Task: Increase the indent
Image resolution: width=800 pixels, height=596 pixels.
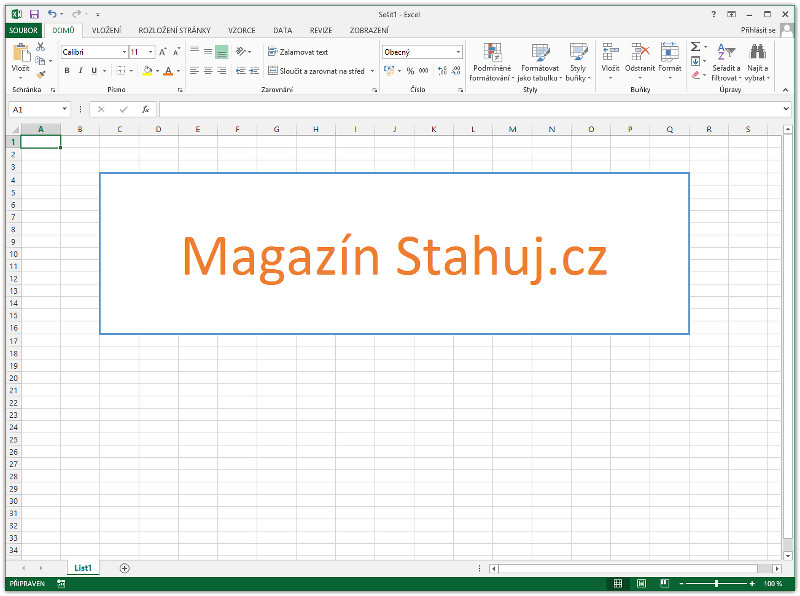Action: [254, 71]
